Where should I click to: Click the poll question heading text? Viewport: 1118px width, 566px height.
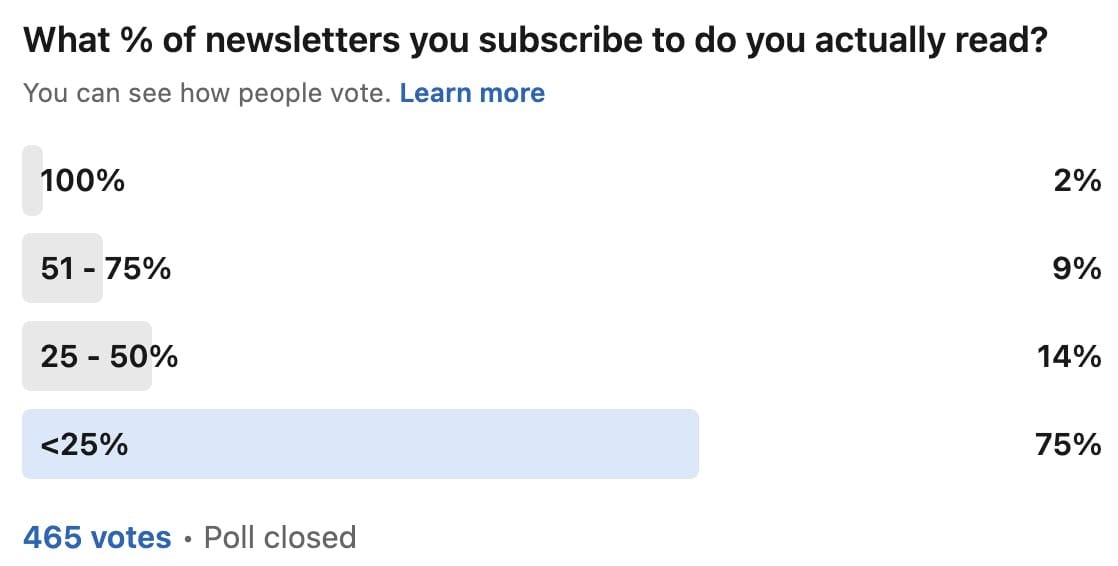pos(534,40)
